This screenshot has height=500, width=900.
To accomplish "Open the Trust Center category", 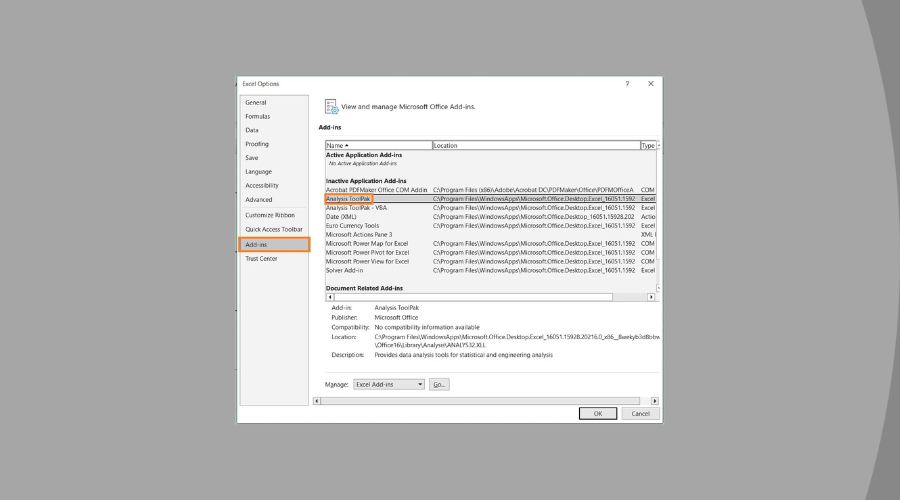I will click(274, 258).
